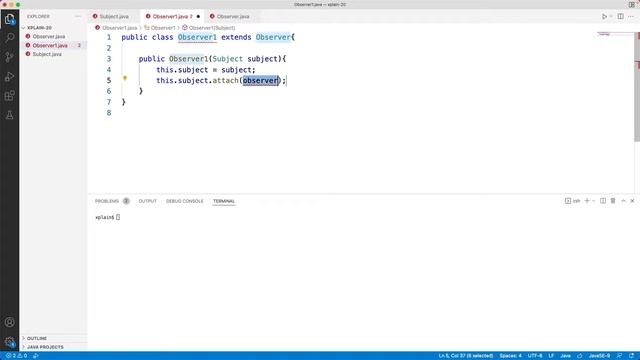
Task: Open the Testing flask view
Action: [x=9, y=115]
